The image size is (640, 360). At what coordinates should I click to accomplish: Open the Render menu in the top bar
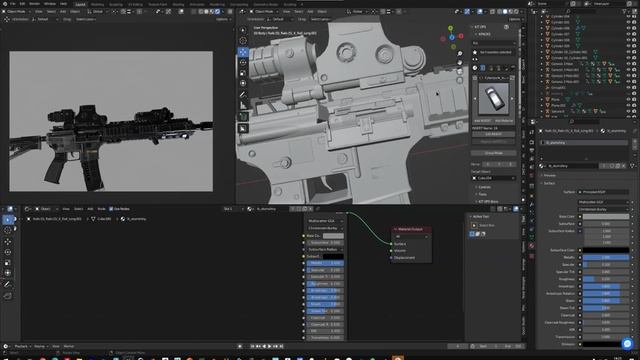click(34, 4)
